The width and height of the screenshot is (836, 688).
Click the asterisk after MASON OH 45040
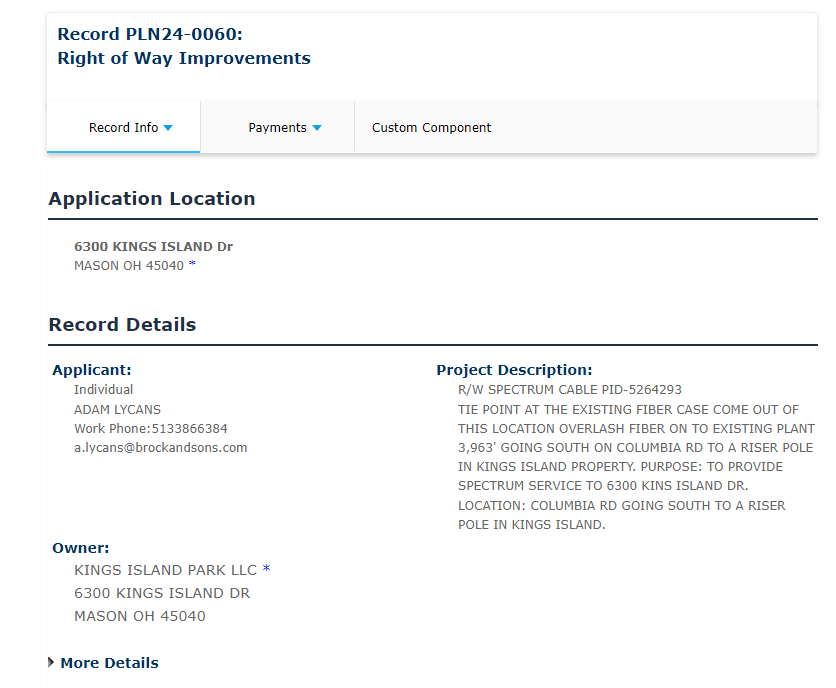192,265
